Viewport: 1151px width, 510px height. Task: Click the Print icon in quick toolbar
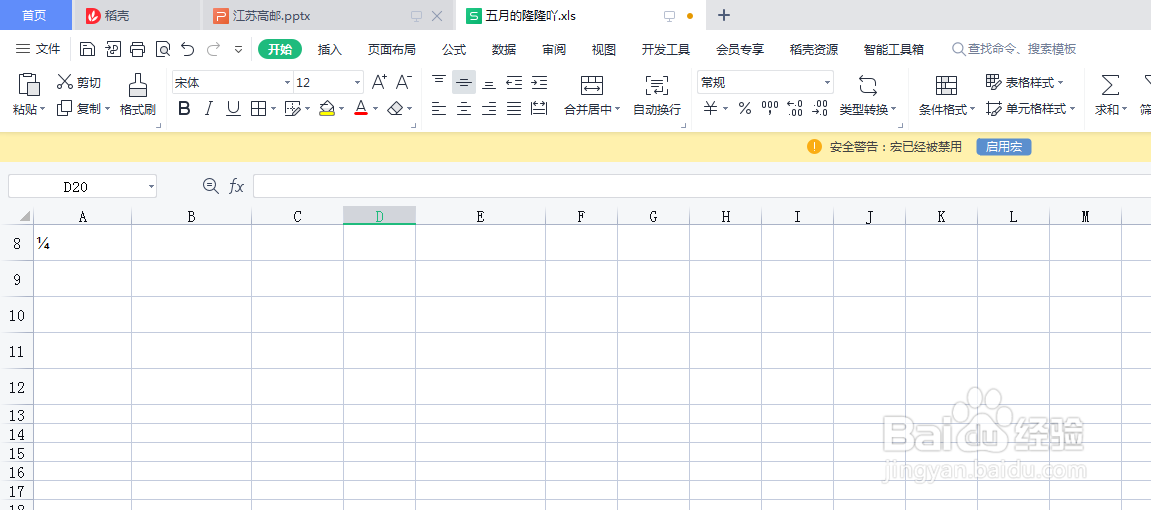(x=137, y=49)
